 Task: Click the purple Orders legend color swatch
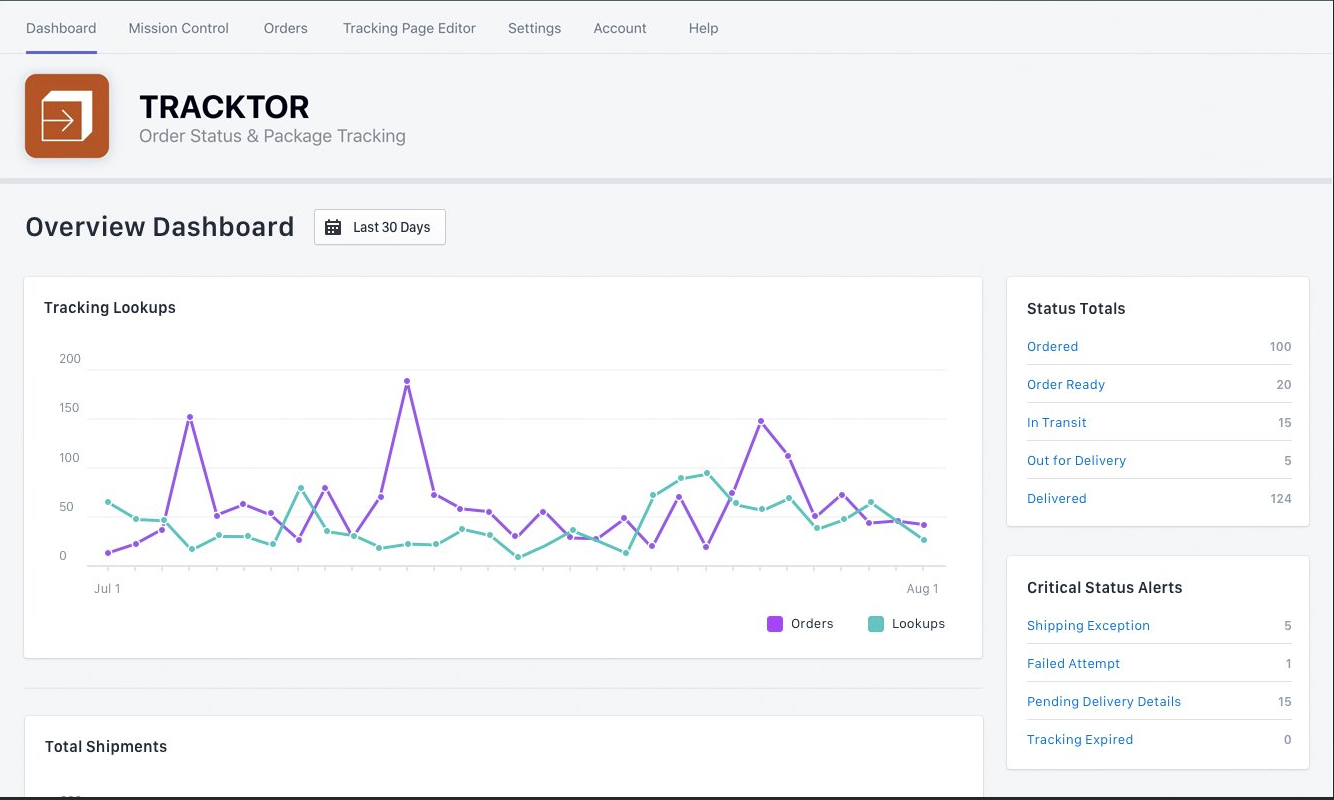[775, 624]
